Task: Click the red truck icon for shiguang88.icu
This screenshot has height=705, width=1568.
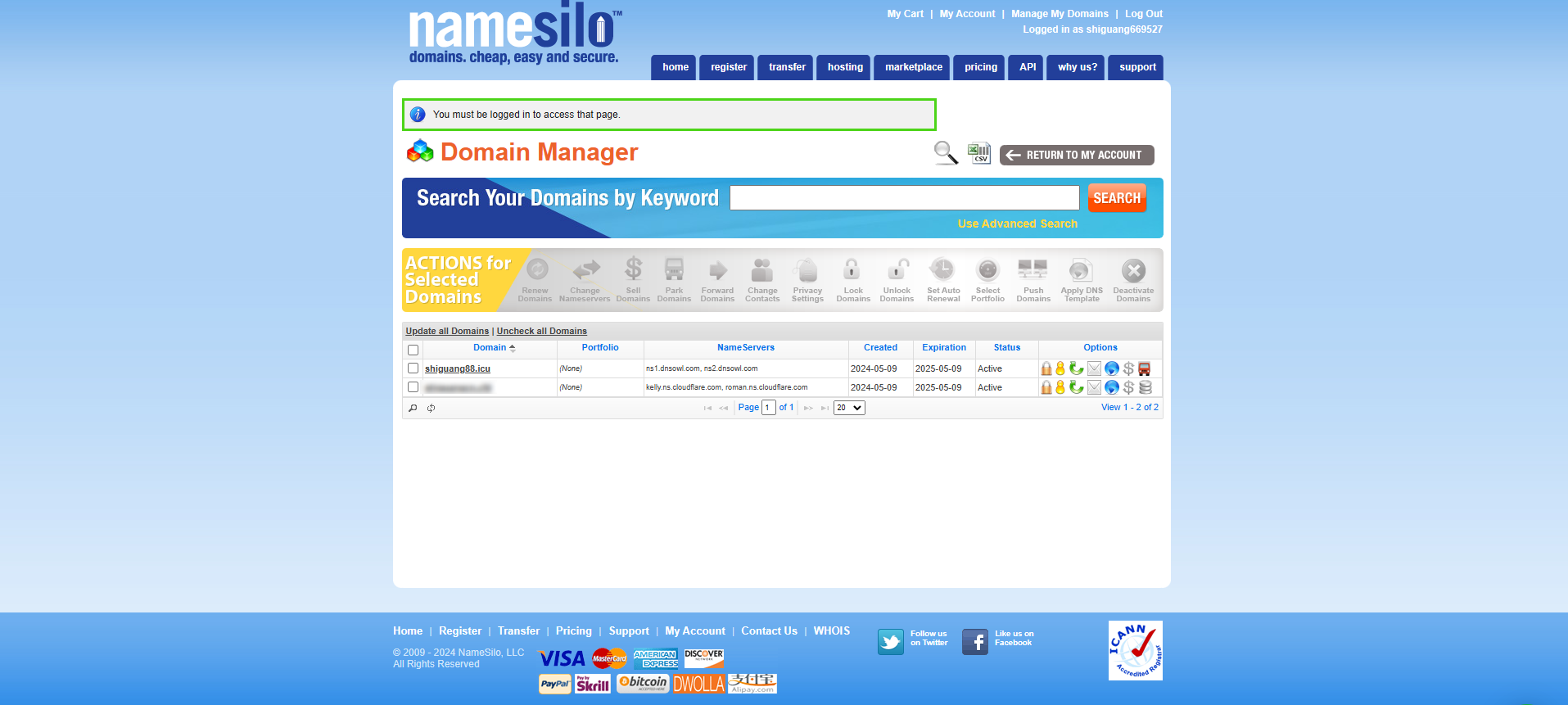Action: click(1145, 368)
